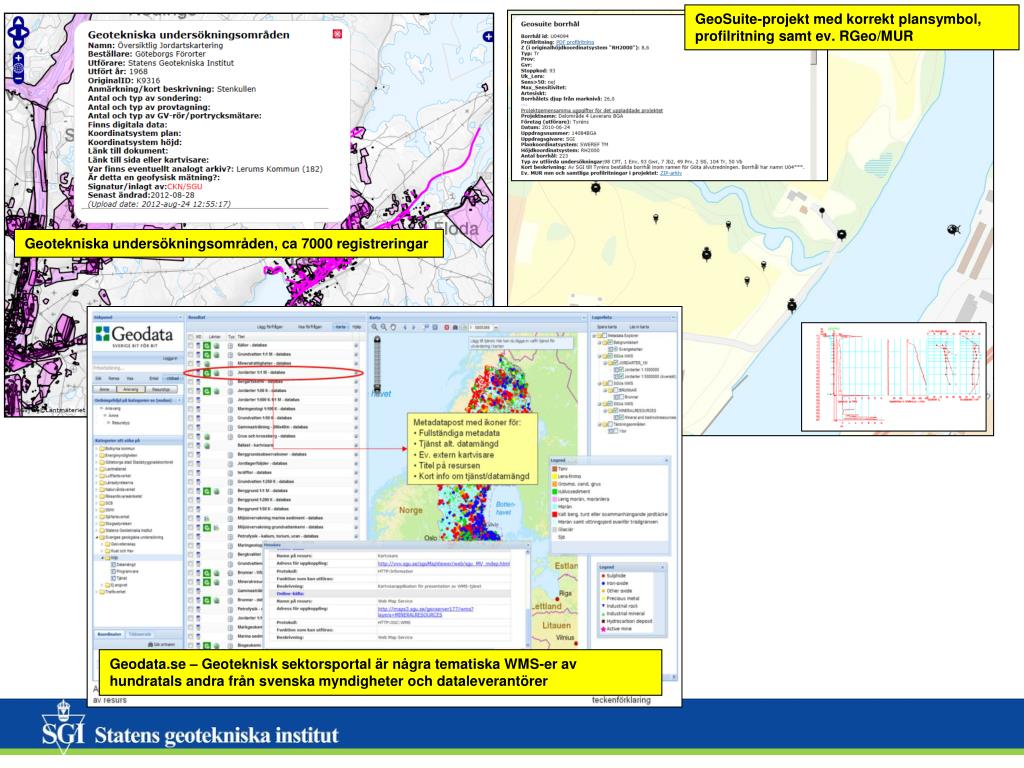The width and height of the screenshot is (1024, 768).
Task: Select the Karta tab in Resultat toolbar
Action: [x=341, y=327]
